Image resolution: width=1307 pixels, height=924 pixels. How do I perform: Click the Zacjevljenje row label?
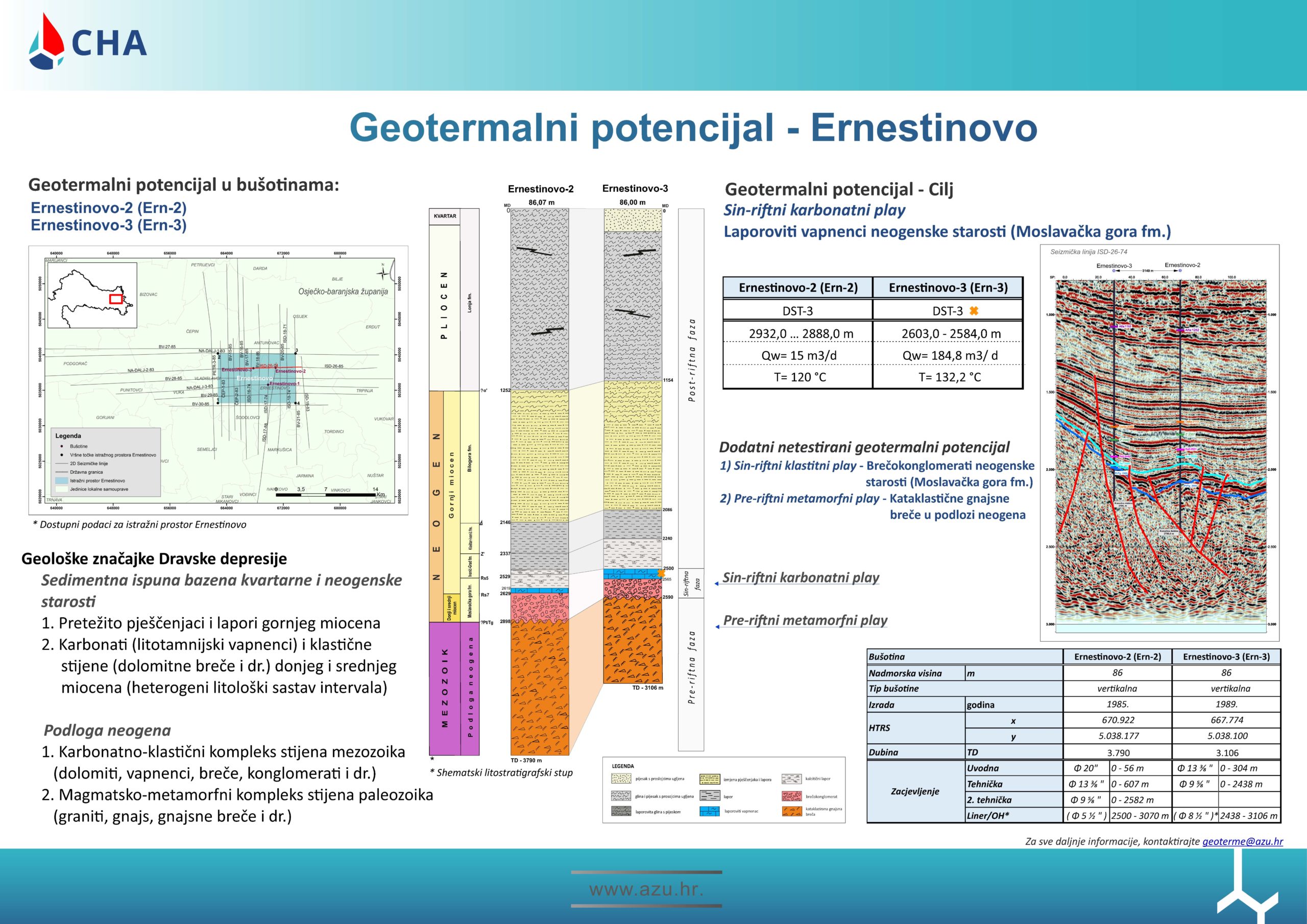(x=915, y=791)
